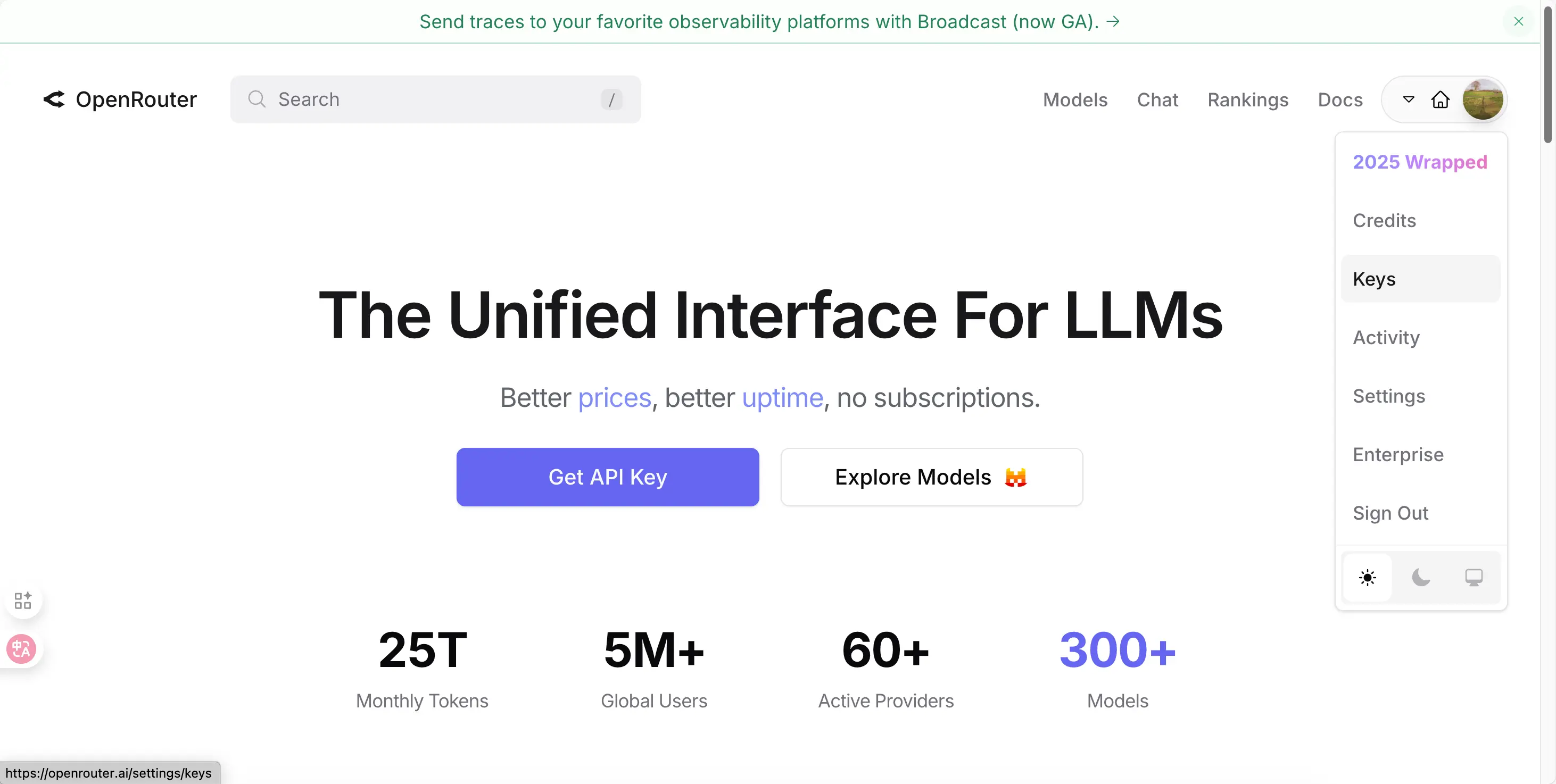The image size is (1556, 784).
Task: Click the search magnifier icon
Action: click(x=256, y=99)
